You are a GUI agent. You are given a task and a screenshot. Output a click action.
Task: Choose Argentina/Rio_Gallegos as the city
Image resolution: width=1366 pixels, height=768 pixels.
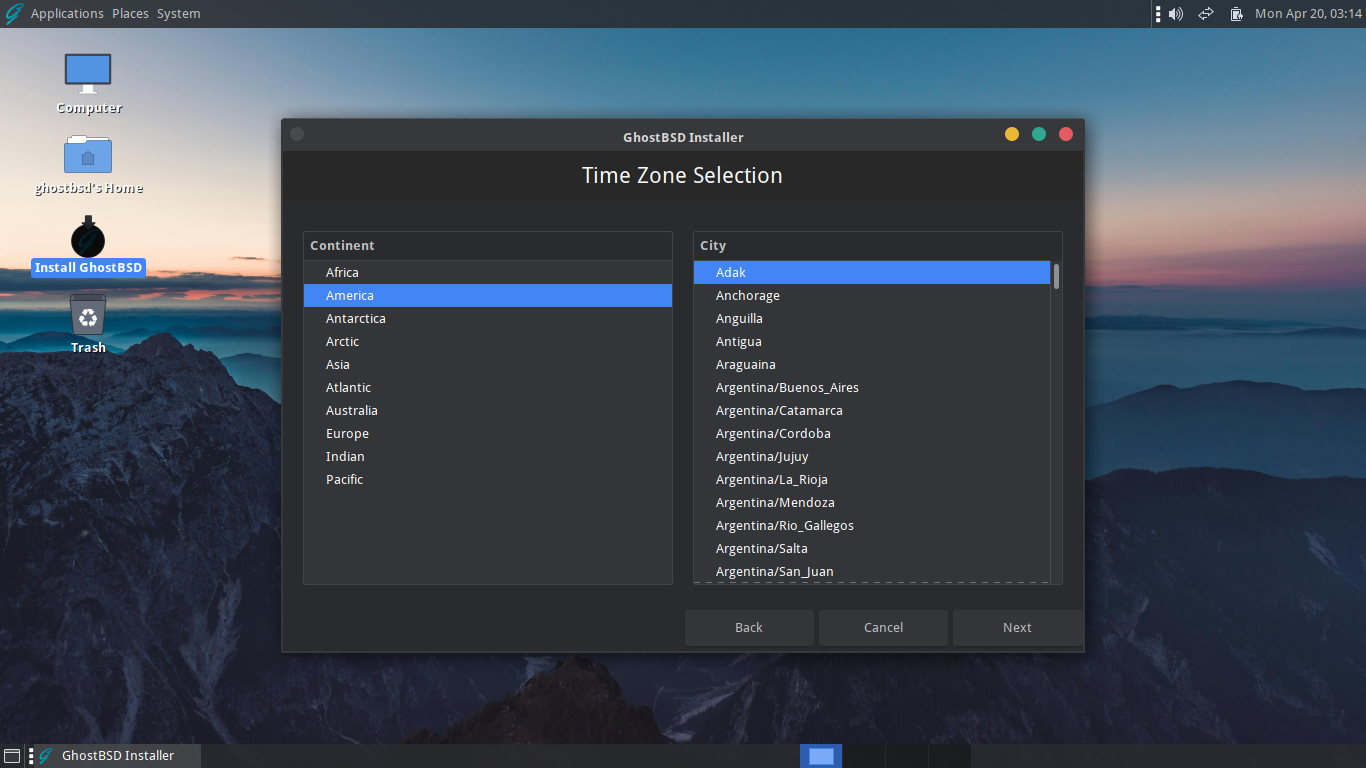click(x=872, y=526)
